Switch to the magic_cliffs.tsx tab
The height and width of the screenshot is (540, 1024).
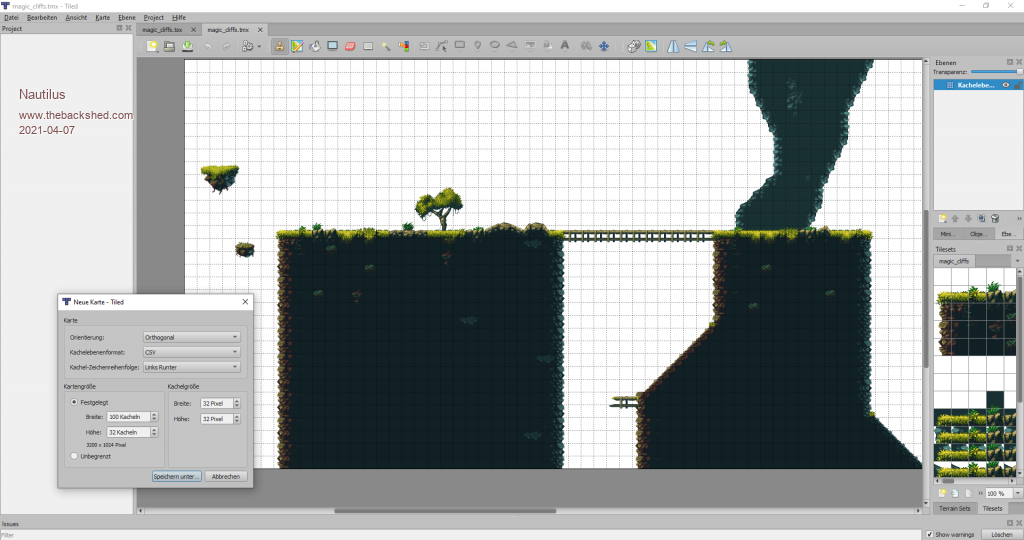click(164, 30)
